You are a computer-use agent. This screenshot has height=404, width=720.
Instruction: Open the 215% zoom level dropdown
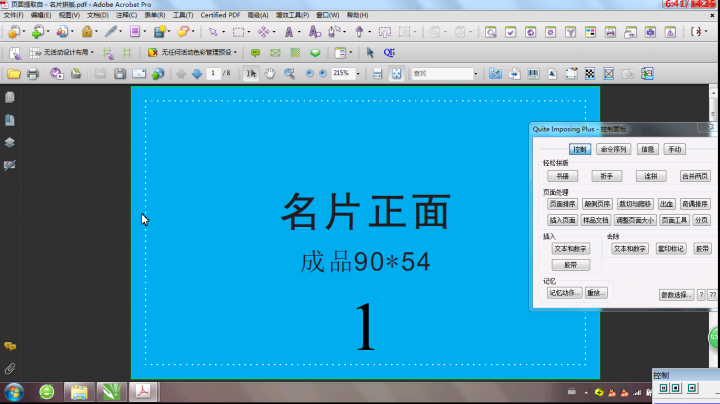(357, 74)
